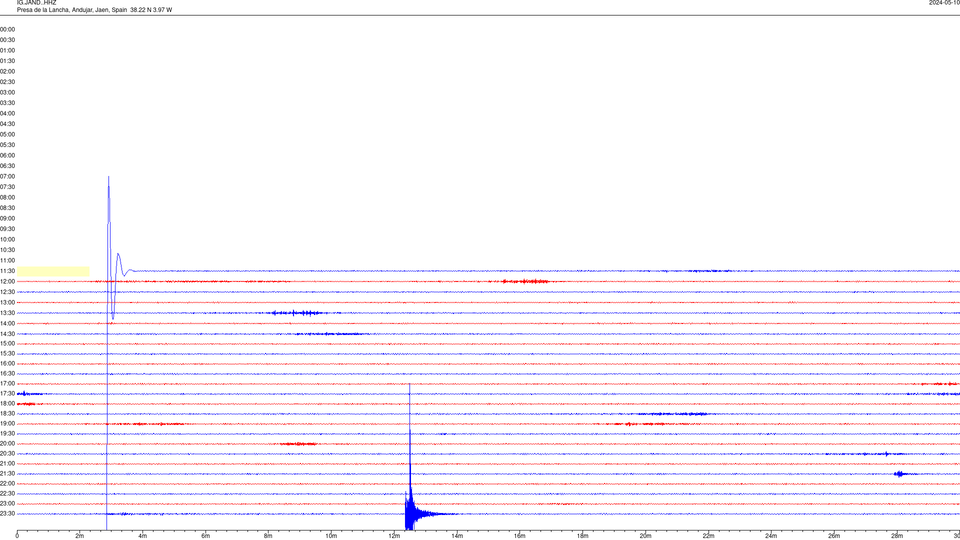Image resolution: width=960 pixels, height=540 pixels.
Task: Click the 8m tick label on the time axis
Action: [x=268, y=536]
